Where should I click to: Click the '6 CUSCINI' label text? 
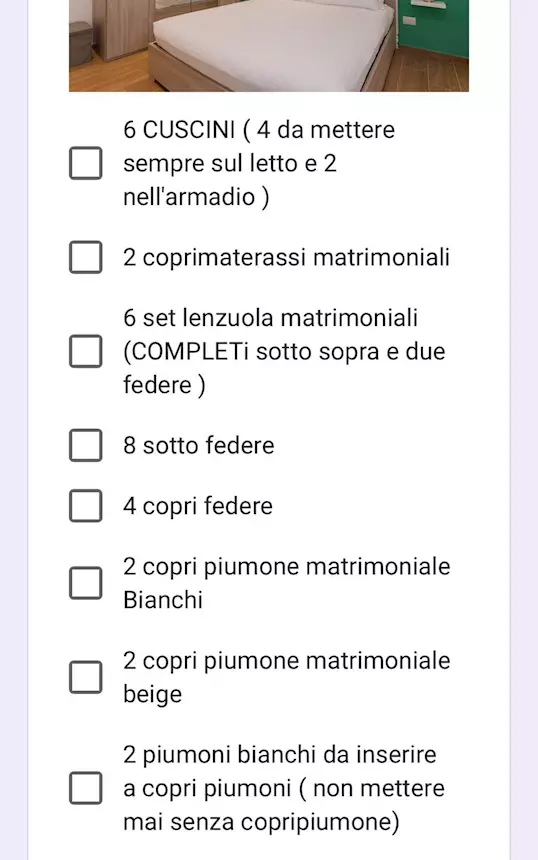179,130
